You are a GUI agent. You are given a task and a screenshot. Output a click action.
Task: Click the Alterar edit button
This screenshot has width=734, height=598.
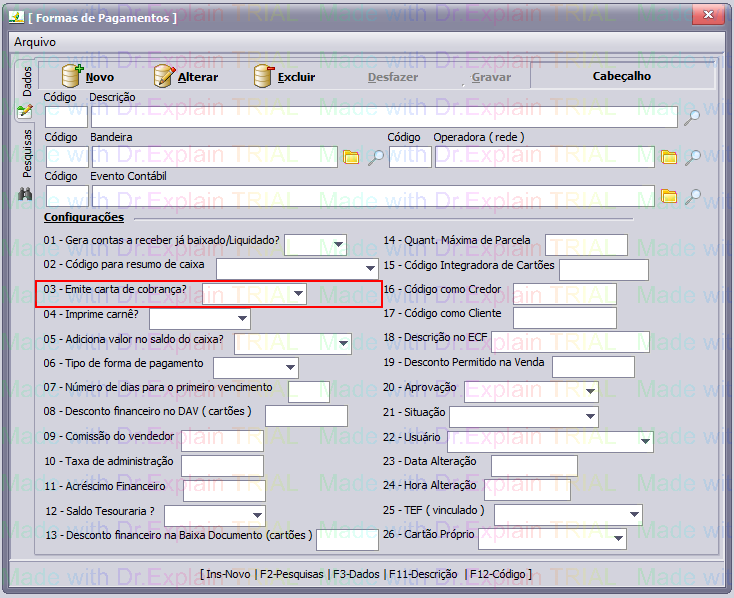[185, 76]
